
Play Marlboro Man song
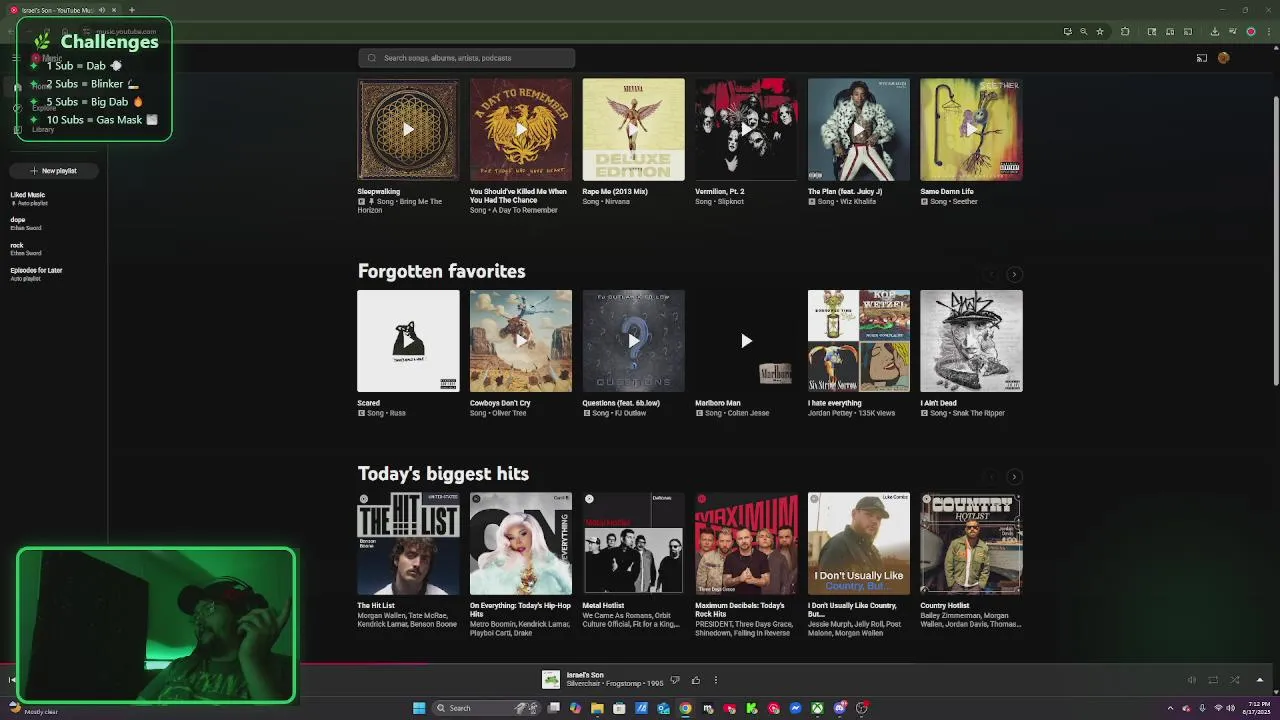746,341
